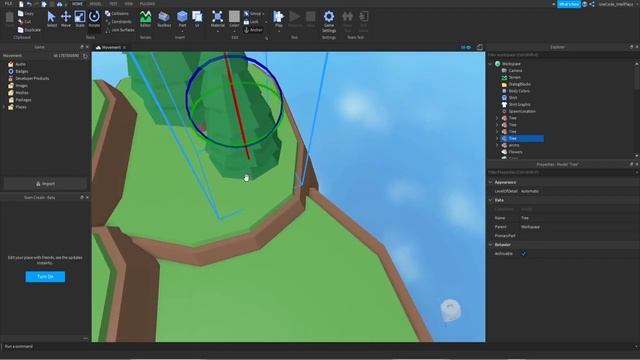
Task: Click the Undo arrow in title bar
Action: tap(29, 4)
